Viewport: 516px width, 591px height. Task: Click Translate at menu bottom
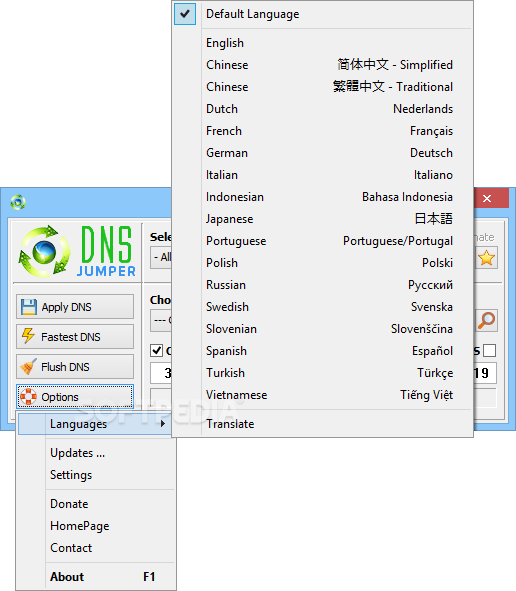[323, 424]
